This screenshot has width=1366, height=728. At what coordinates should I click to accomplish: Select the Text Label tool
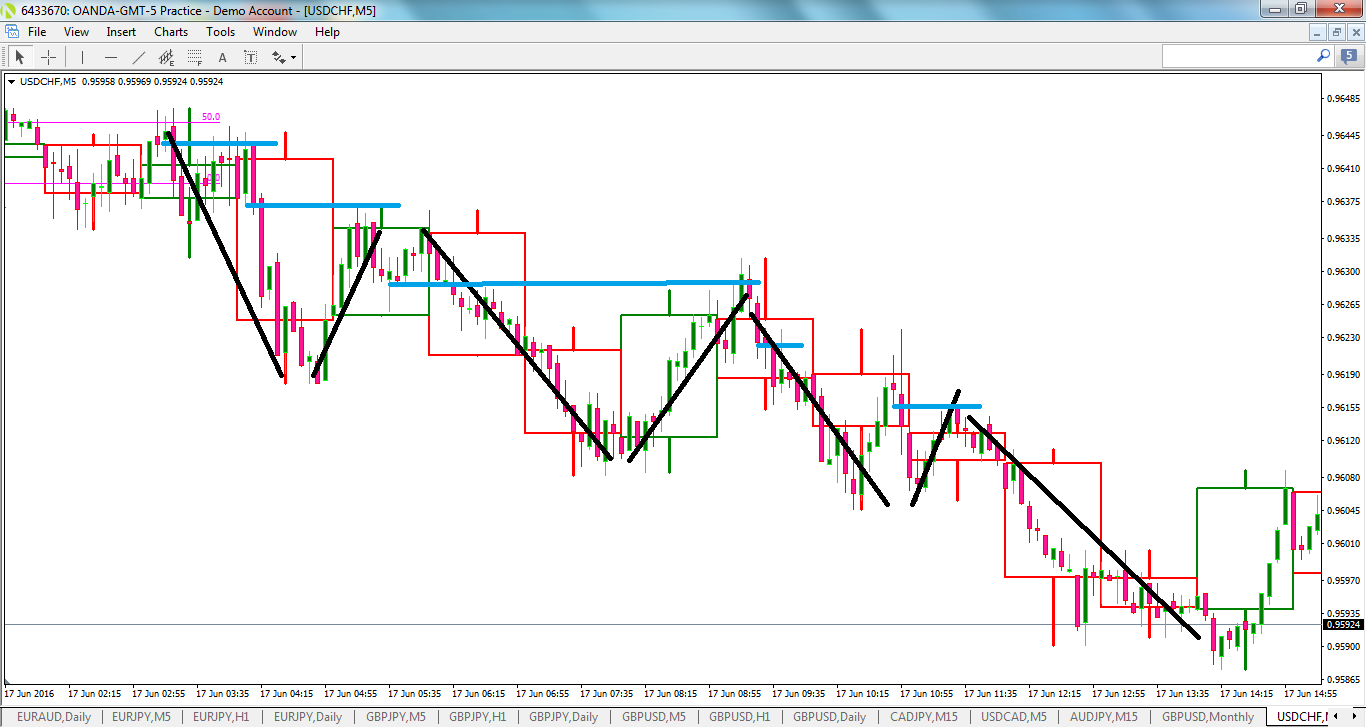tap(250, 57)
